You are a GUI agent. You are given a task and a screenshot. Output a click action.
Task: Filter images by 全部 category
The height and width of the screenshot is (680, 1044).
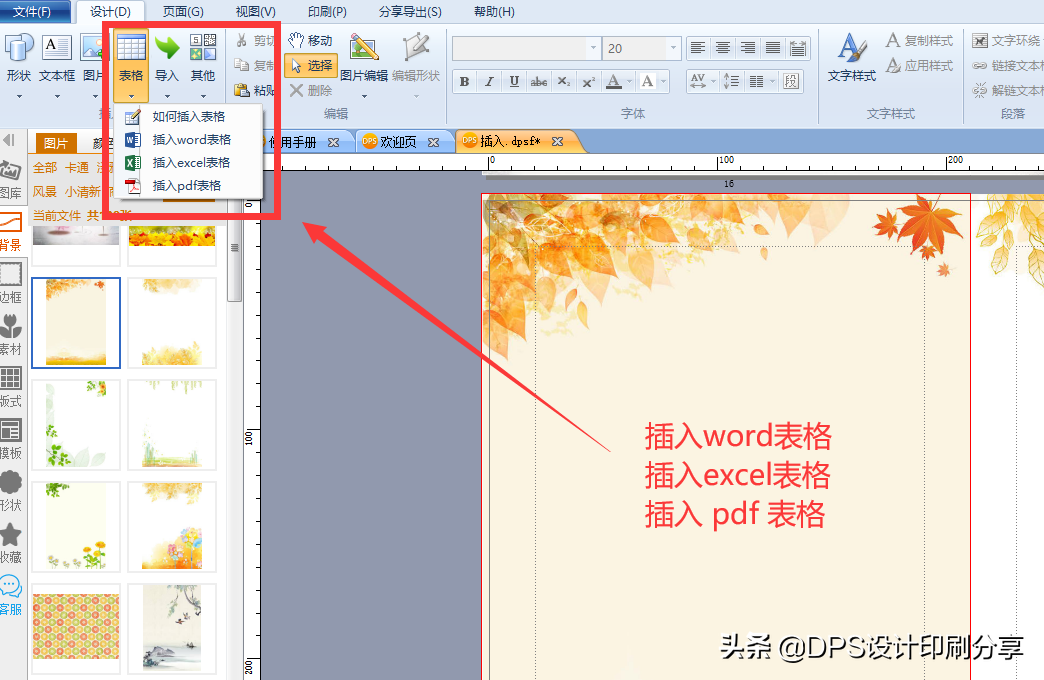pos(45,168)
